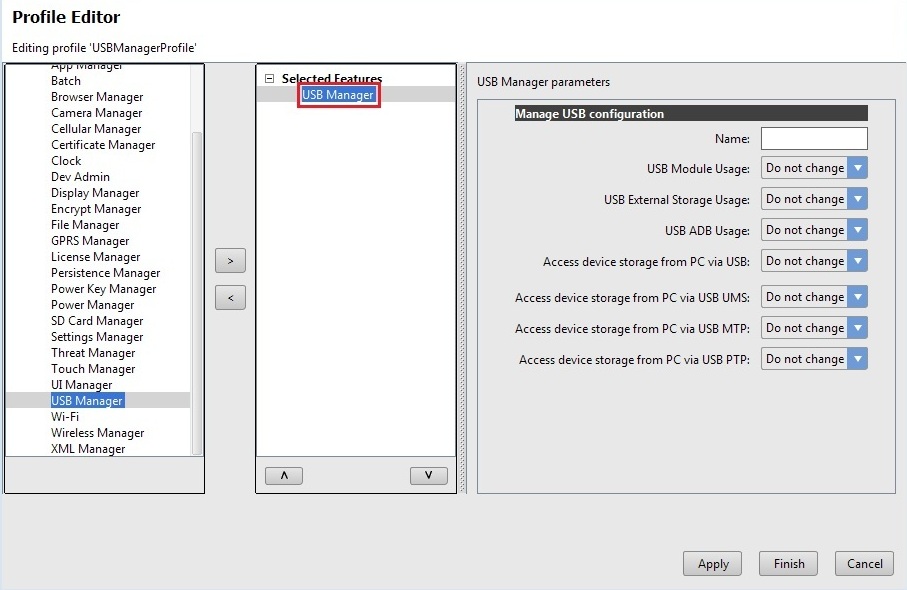Select Camera Manager in the feature list

pyautogui.click(x=96, y=113)
